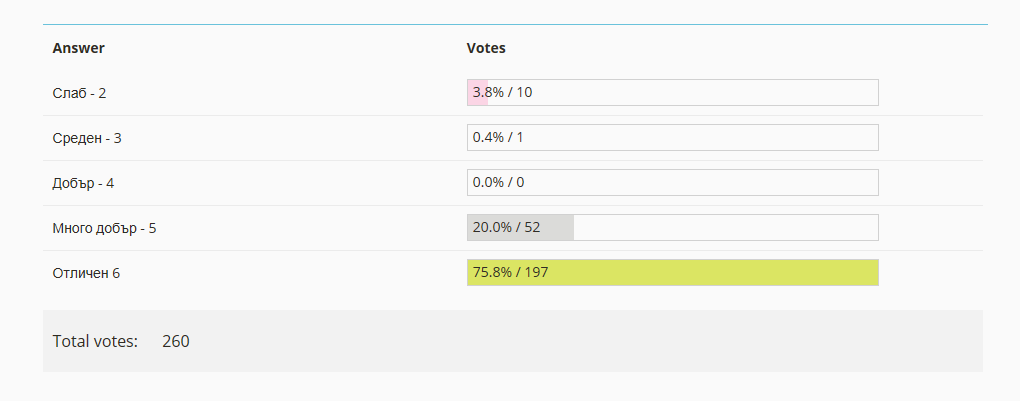Click the Votes column header
1020x401 pixels.
(x=486, y=48)
